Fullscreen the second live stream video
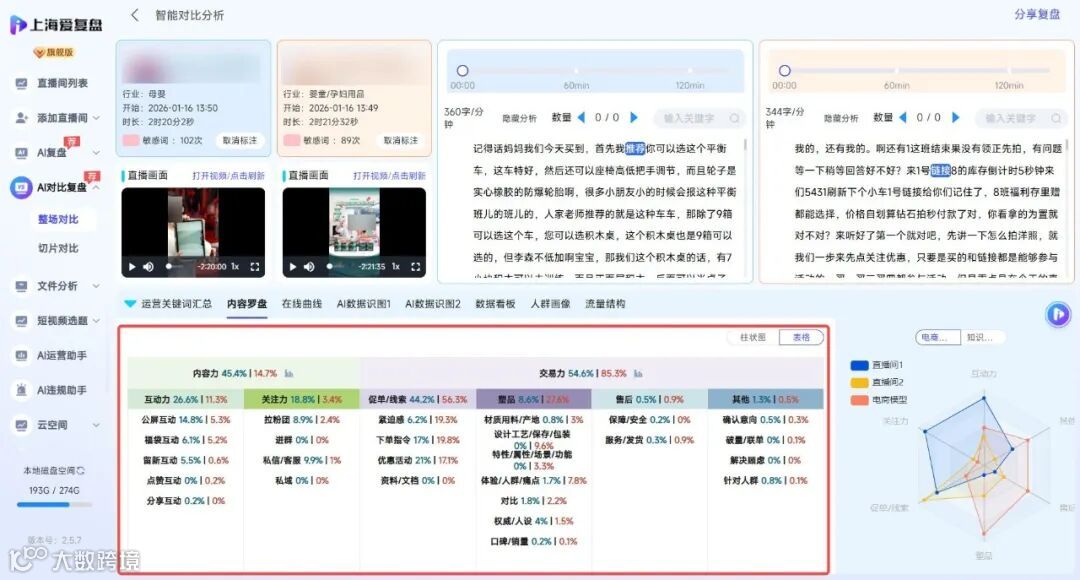This screenshot has height=580, width=1080. tap(415, 267)
